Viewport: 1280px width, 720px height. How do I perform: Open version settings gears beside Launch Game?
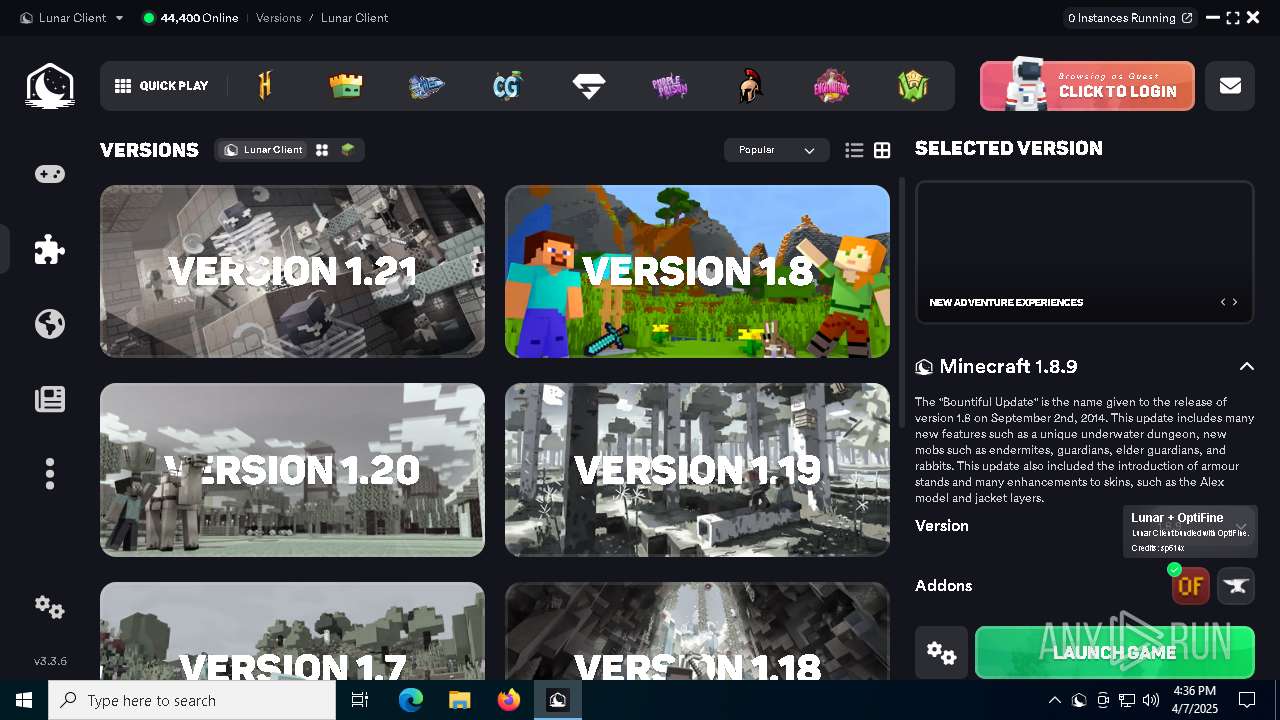coord(941,653)
